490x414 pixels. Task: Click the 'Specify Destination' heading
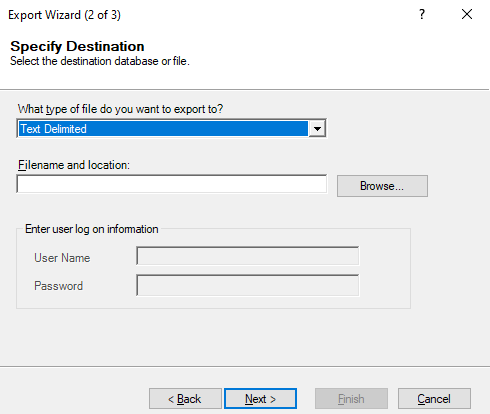pyautogui.click(x=77, y=46)
